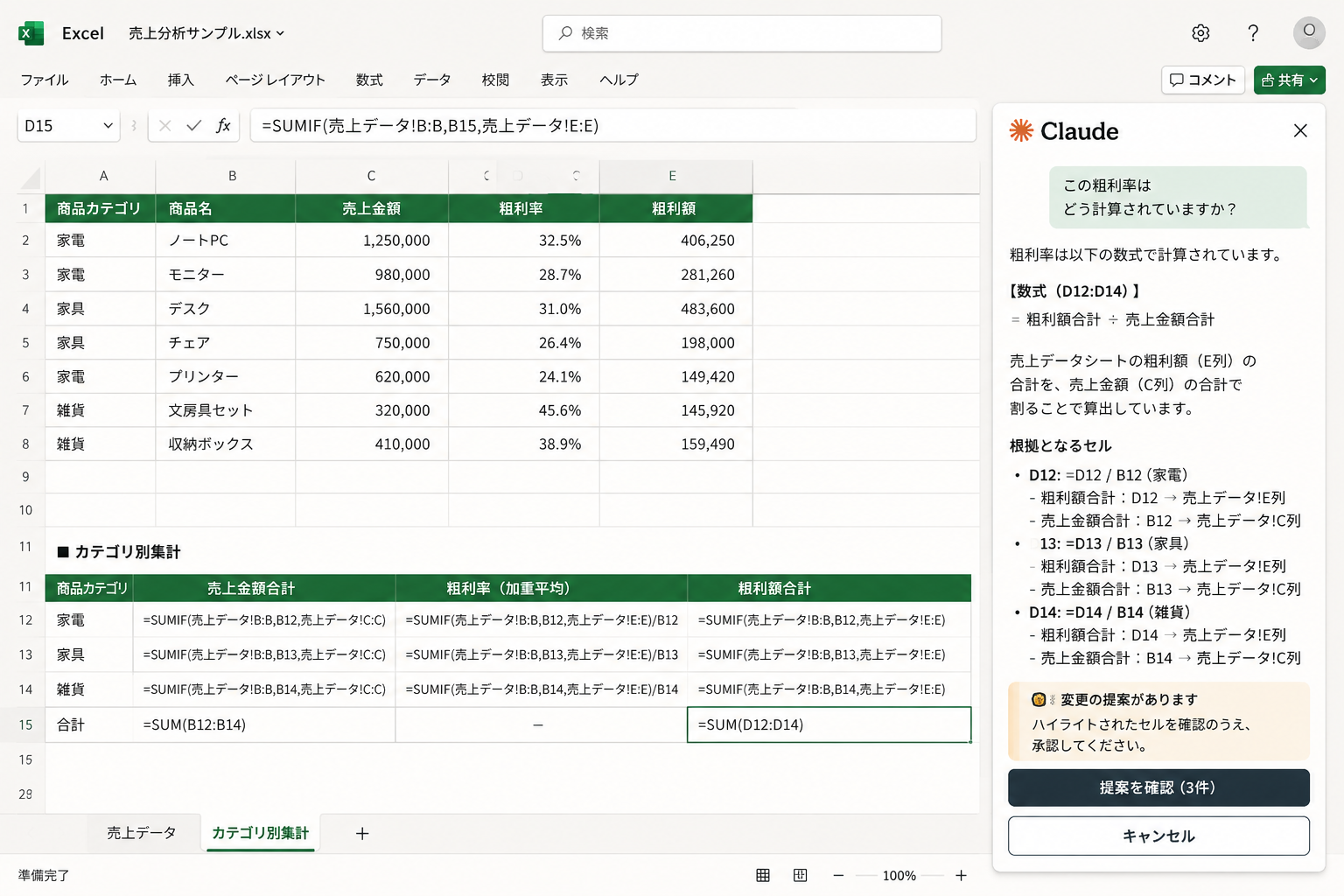Screen dimensions: 1344x896
Task: Open the ホーム ribbon tab
Action: (x=118, y=80)
